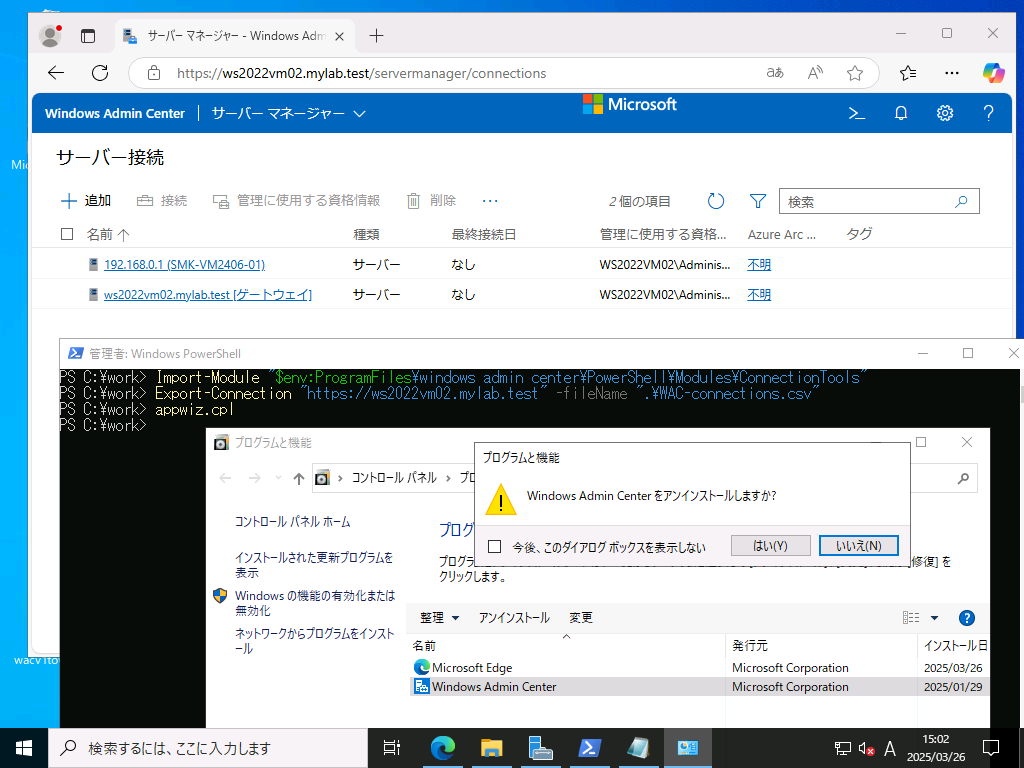Open notifications bell in Windows Admin Center
Viewport: 1024px width, 768px height.
click(901, 114)
